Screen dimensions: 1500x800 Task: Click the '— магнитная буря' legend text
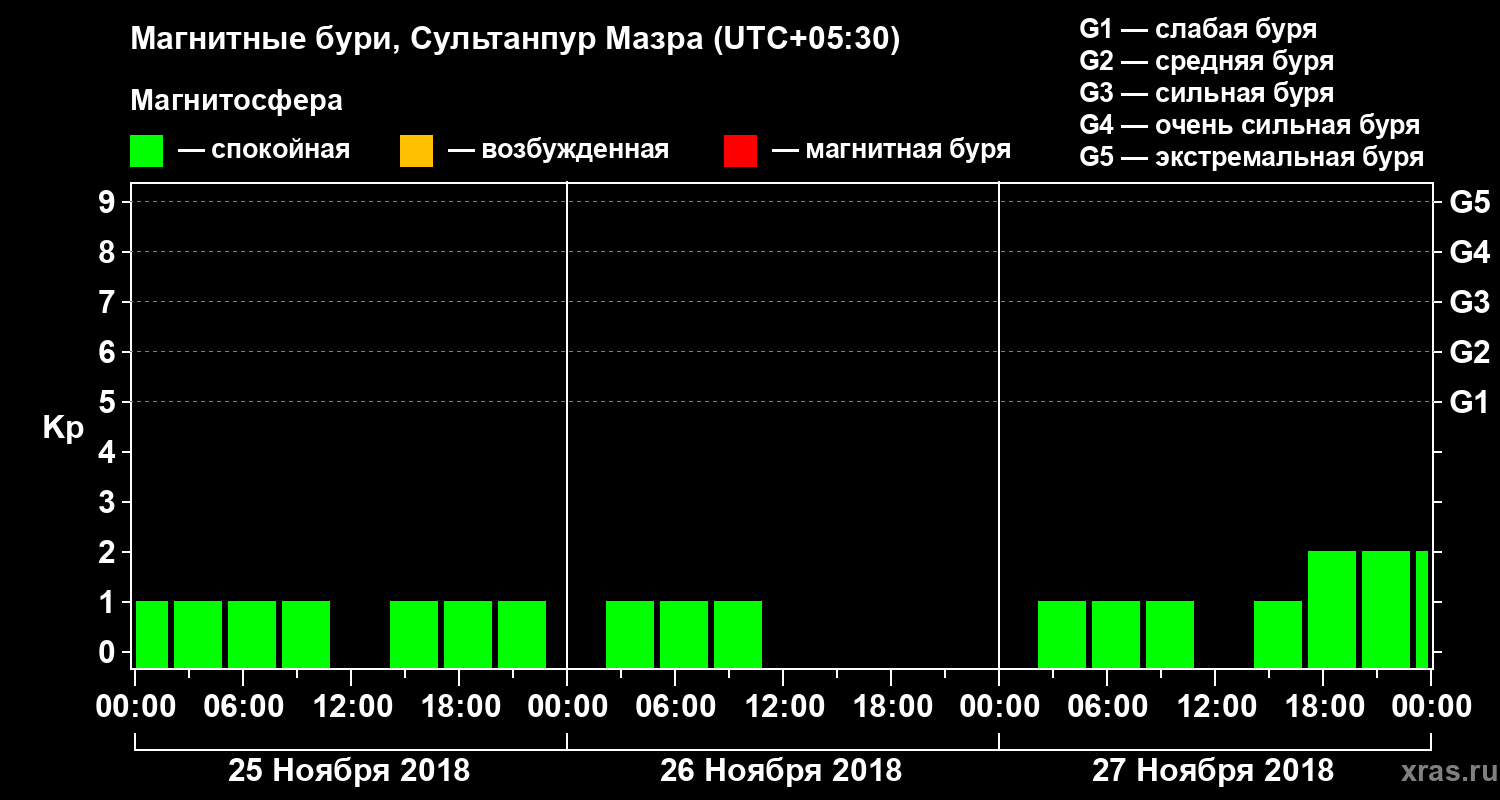pyautogui.click(x=892, y=151)
